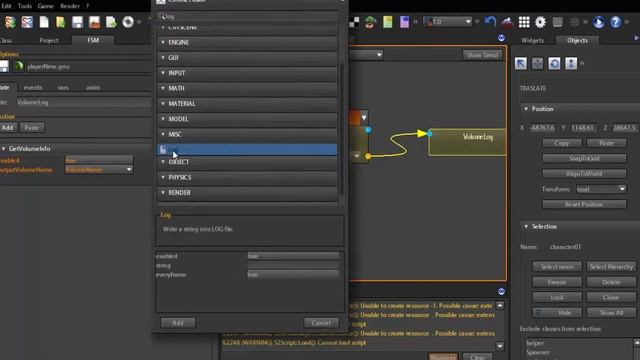
Task: Switch to the anim tab
Action: coord(93,87)
